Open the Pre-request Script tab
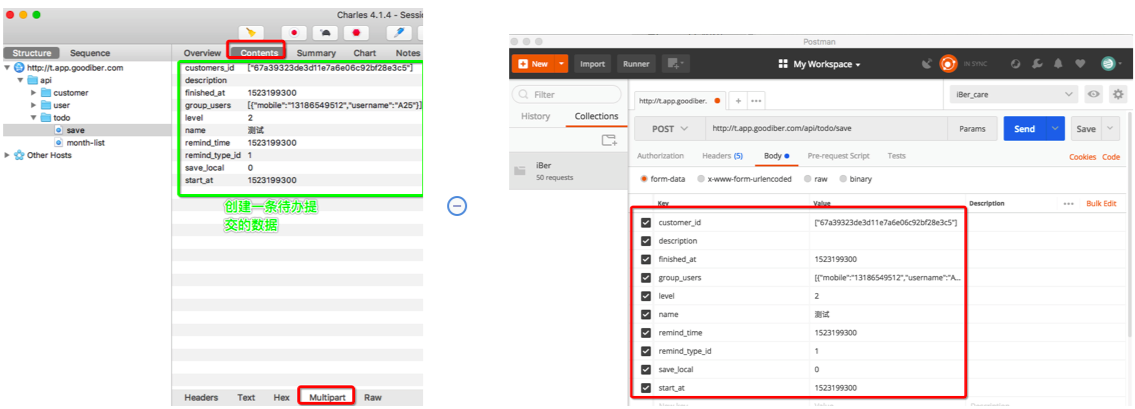This screenshot has width=1135, height=409. pos(838,156)
